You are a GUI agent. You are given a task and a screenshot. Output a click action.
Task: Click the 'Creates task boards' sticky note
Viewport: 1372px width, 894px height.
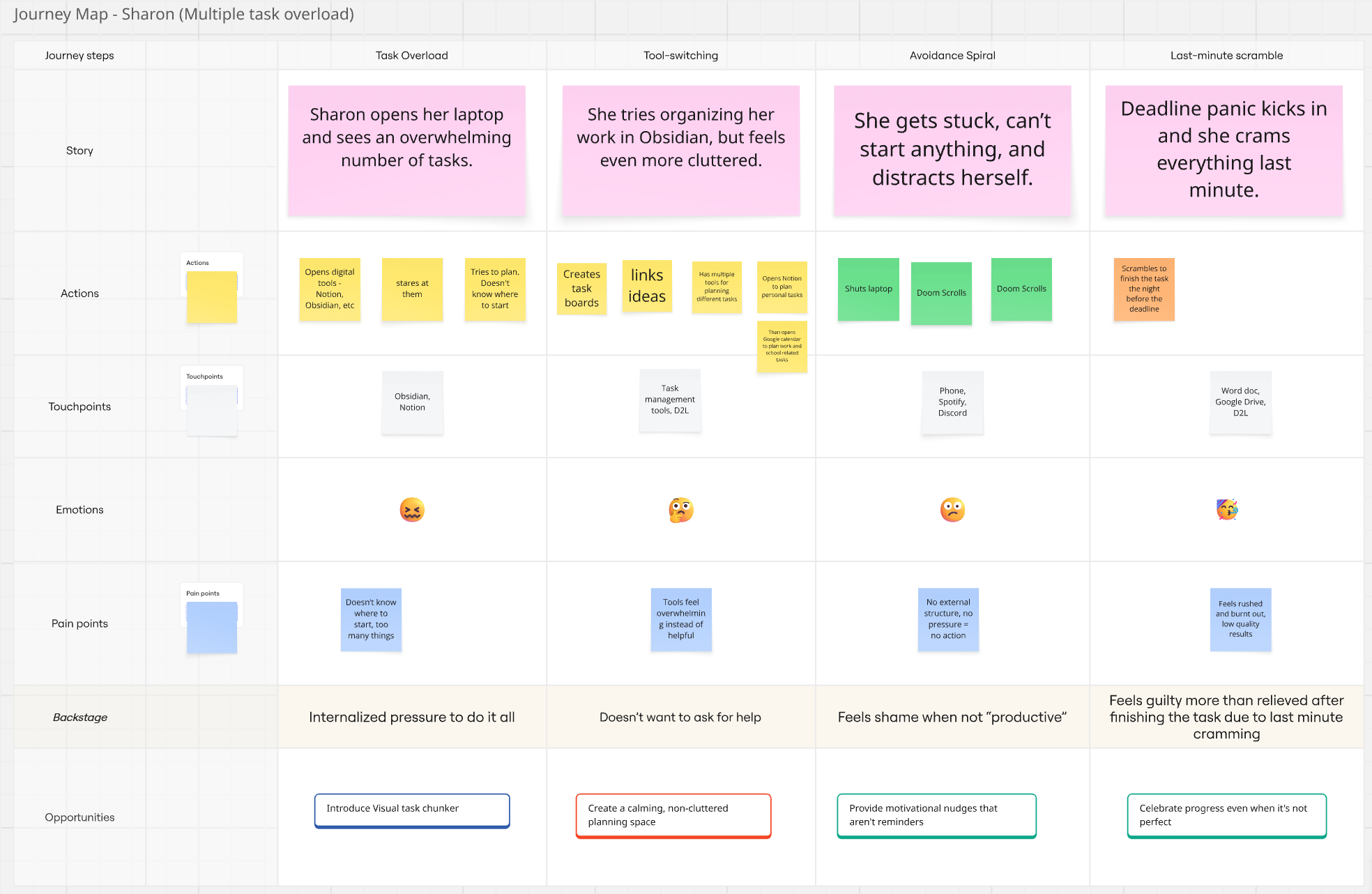click(581, 289)
